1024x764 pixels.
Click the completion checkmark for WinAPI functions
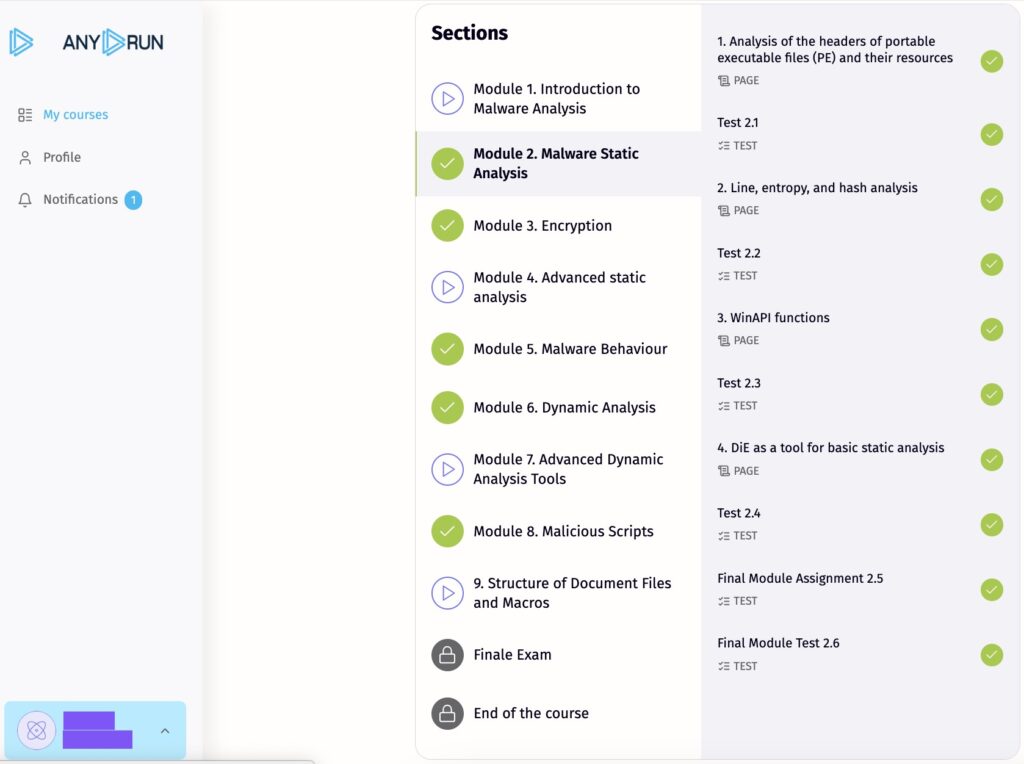991,329
